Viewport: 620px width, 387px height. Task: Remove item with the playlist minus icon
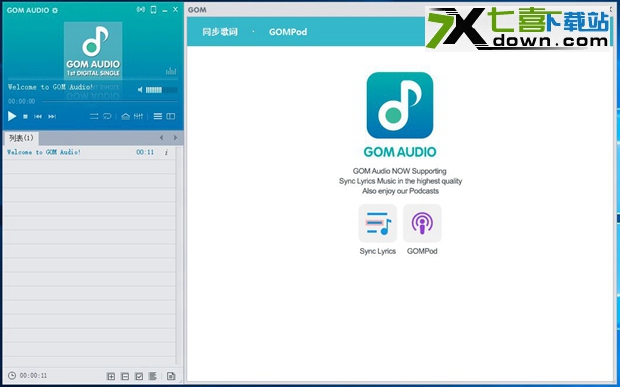125,376
